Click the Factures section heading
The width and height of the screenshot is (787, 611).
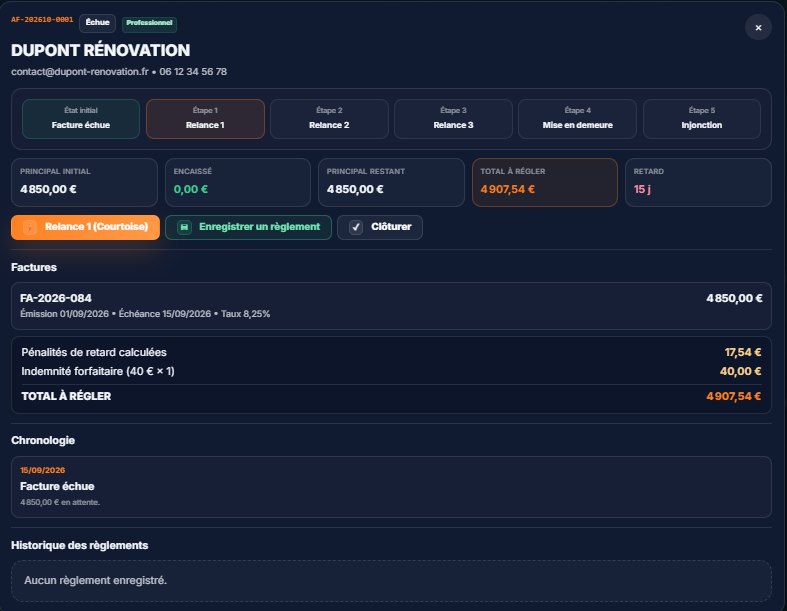34,268
